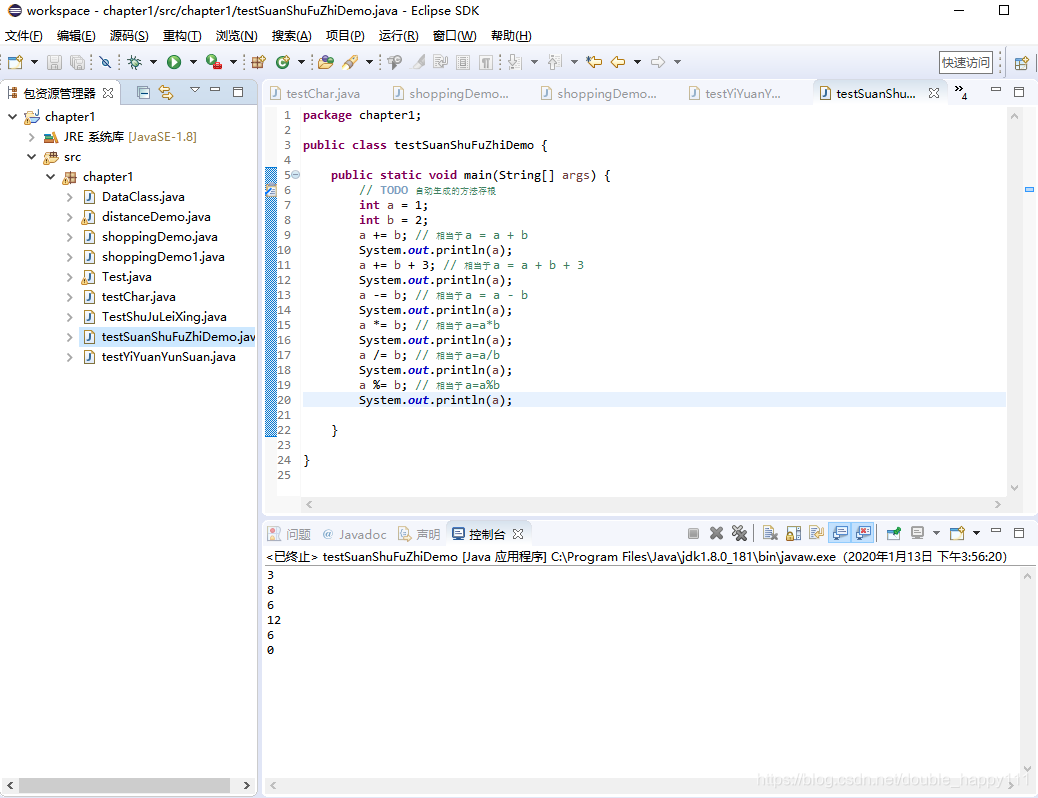Click Collapse All in Package Explorer

pos(143,93)
